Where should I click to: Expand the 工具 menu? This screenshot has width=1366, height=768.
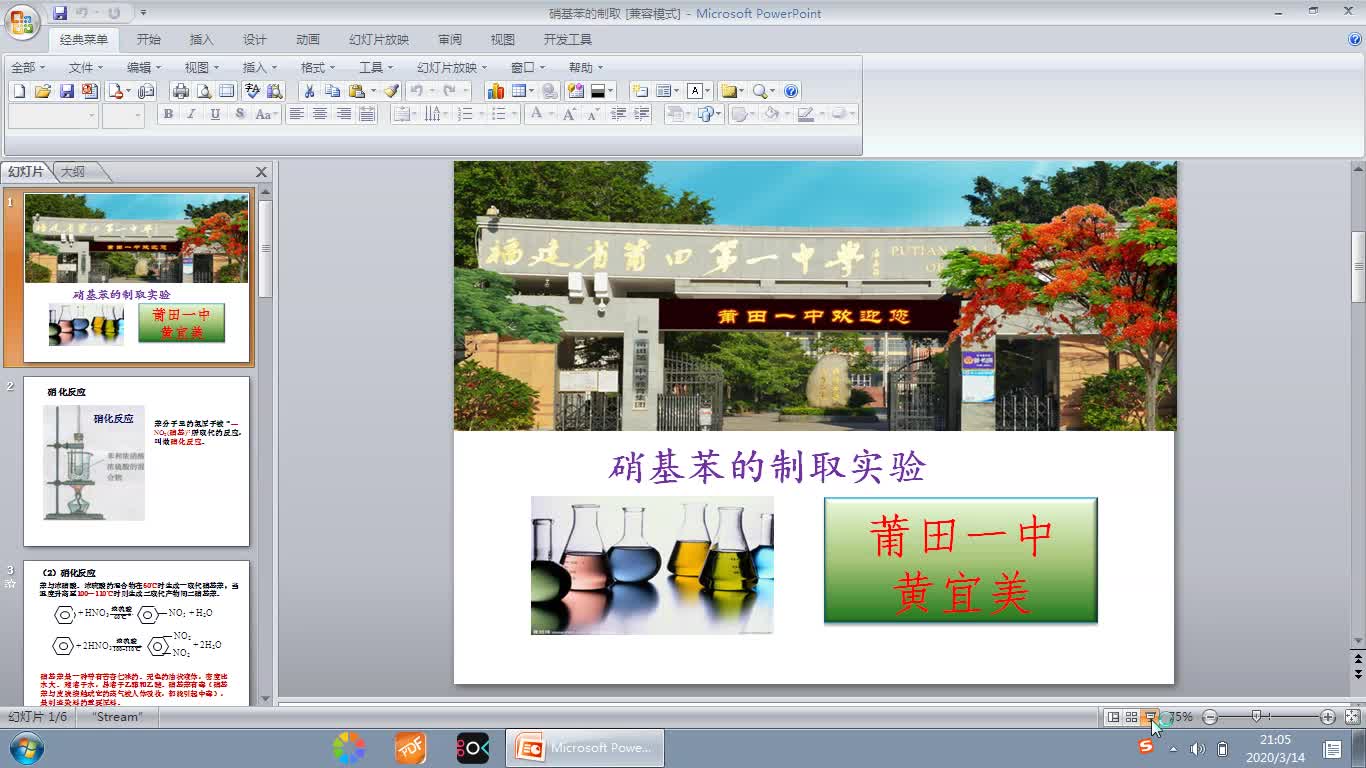[x=376, y=67]
